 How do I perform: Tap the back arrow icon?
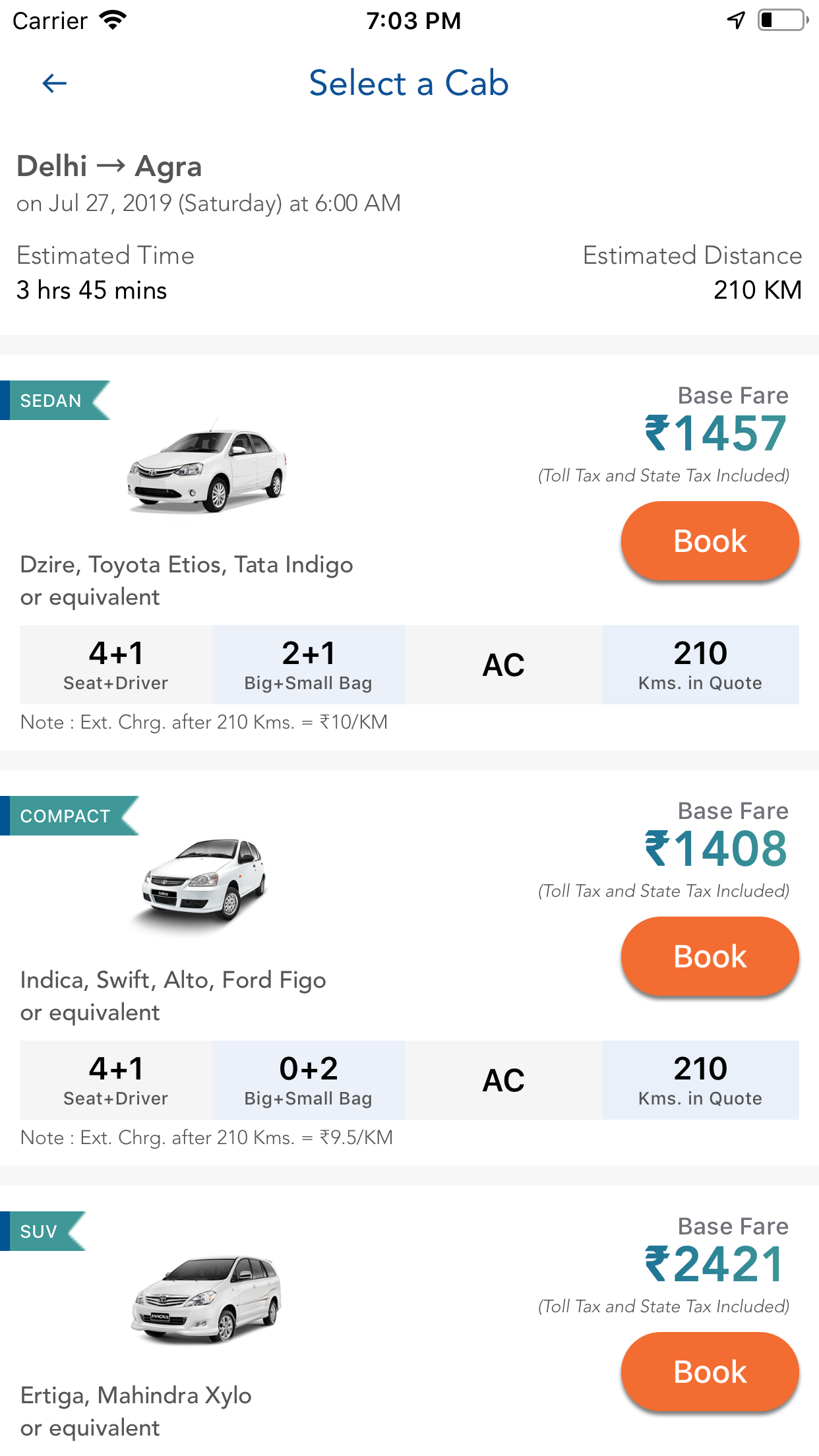54,83
